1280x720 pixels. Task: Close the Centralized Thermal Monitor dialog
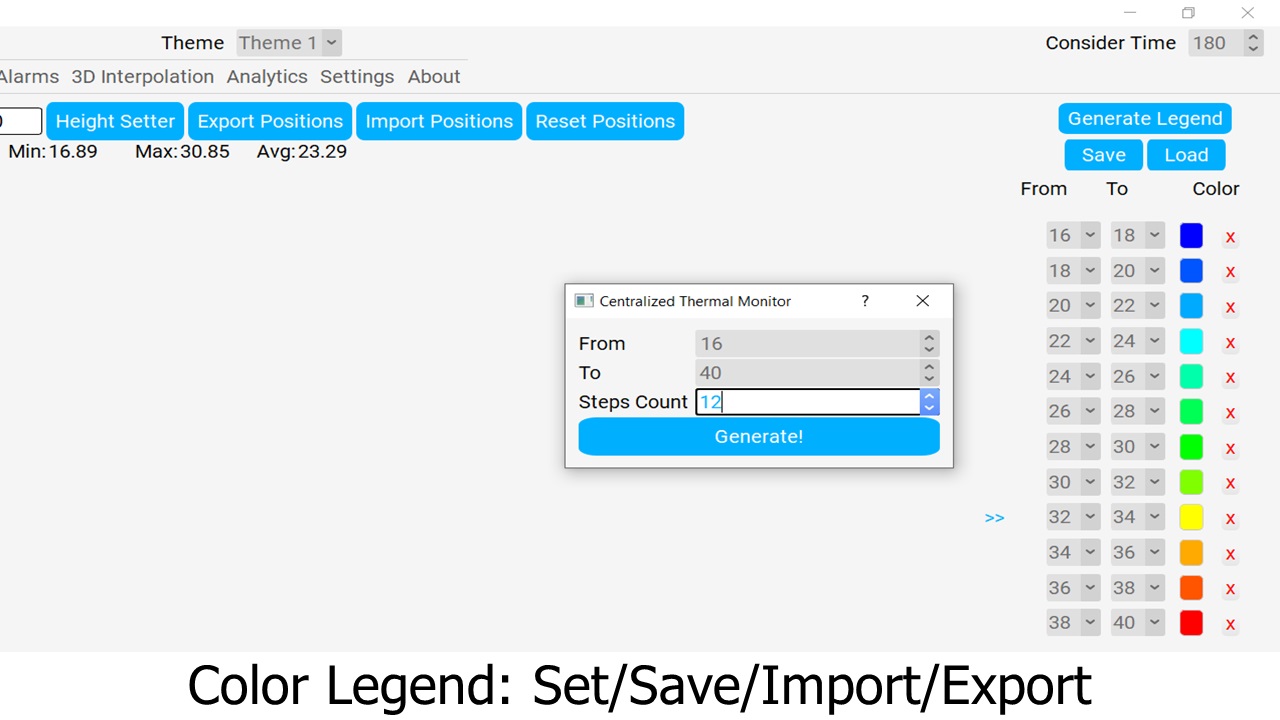(922, 301)
